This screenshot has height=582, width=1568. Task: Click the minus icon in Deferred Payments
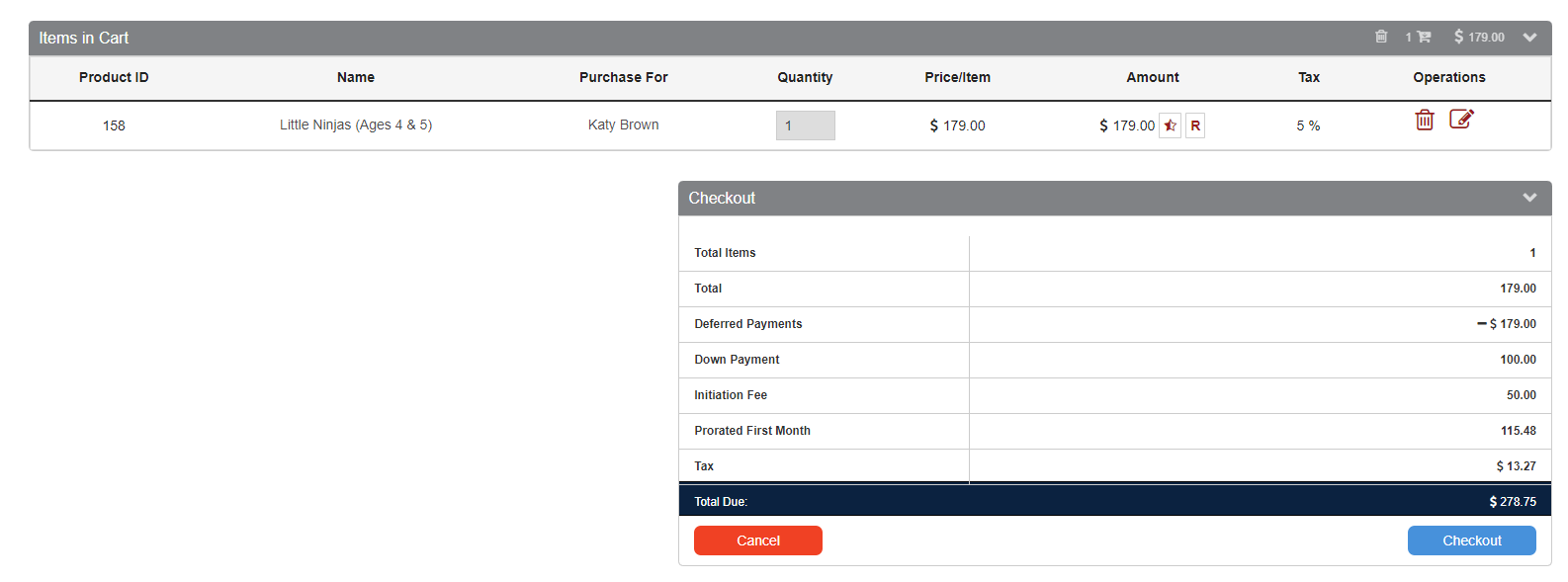point(1481,324)
